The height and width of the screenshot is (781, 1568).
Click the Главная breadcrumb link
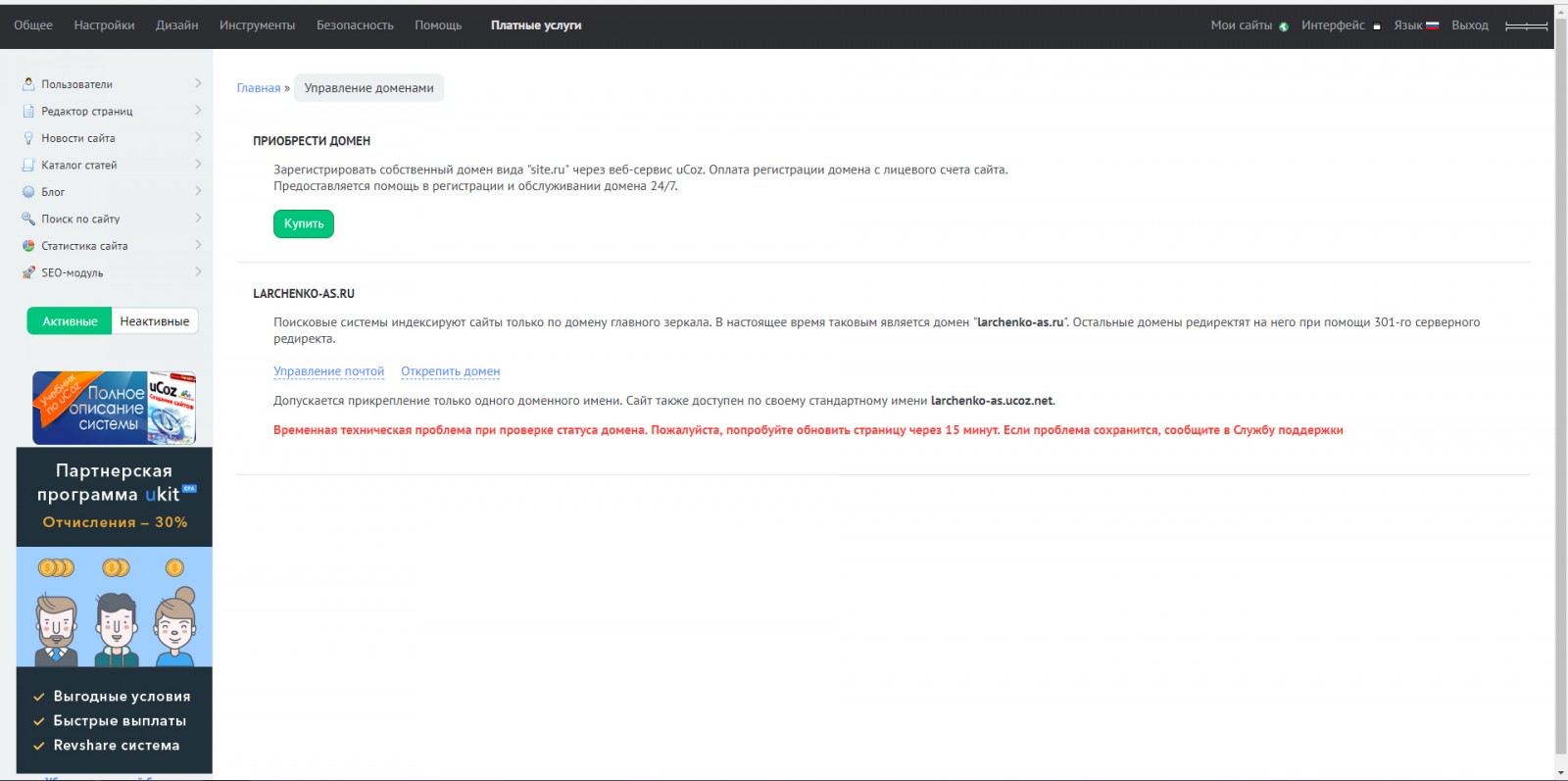pos(259,88)
